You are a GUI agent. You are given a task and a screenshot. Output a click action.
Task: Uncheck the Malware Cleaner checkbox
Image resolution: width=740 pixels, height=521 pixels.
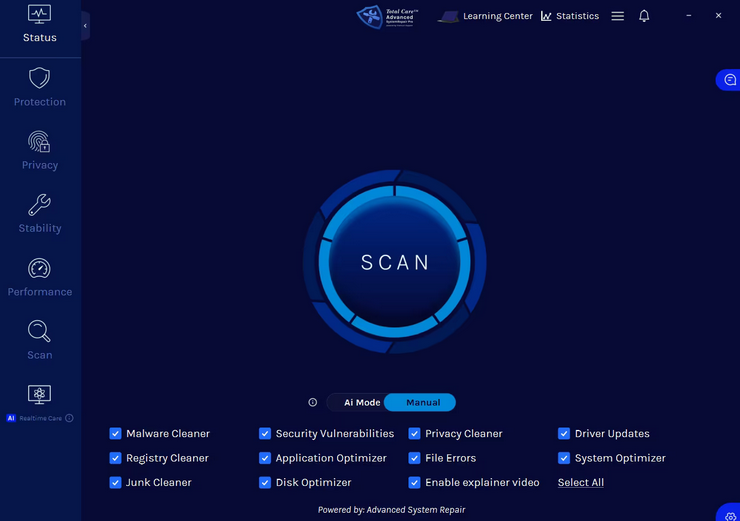coord(115,434)
